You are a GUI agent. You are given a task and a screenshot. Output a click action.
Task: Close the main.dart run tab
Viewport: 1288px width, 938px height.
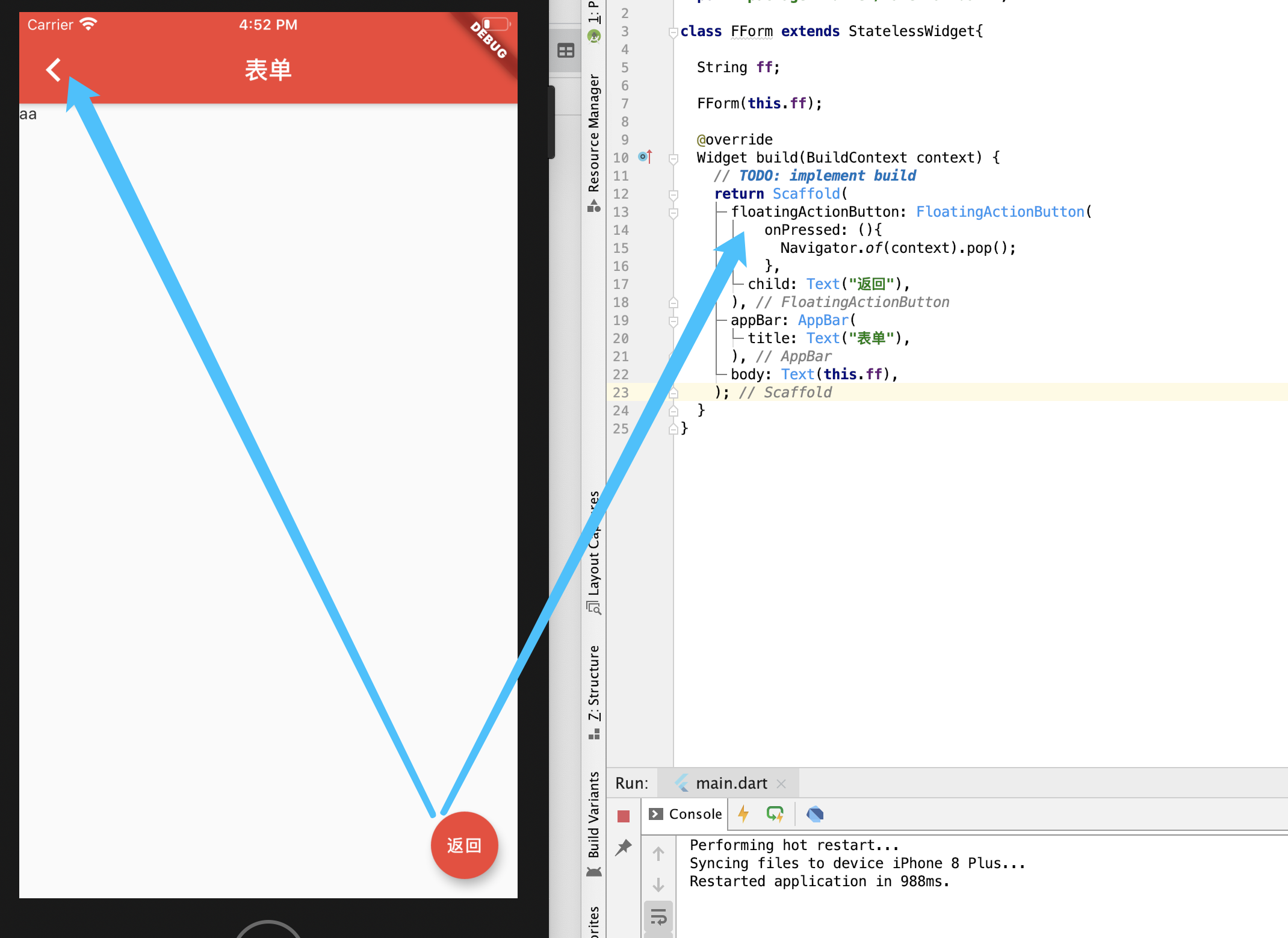781,783
